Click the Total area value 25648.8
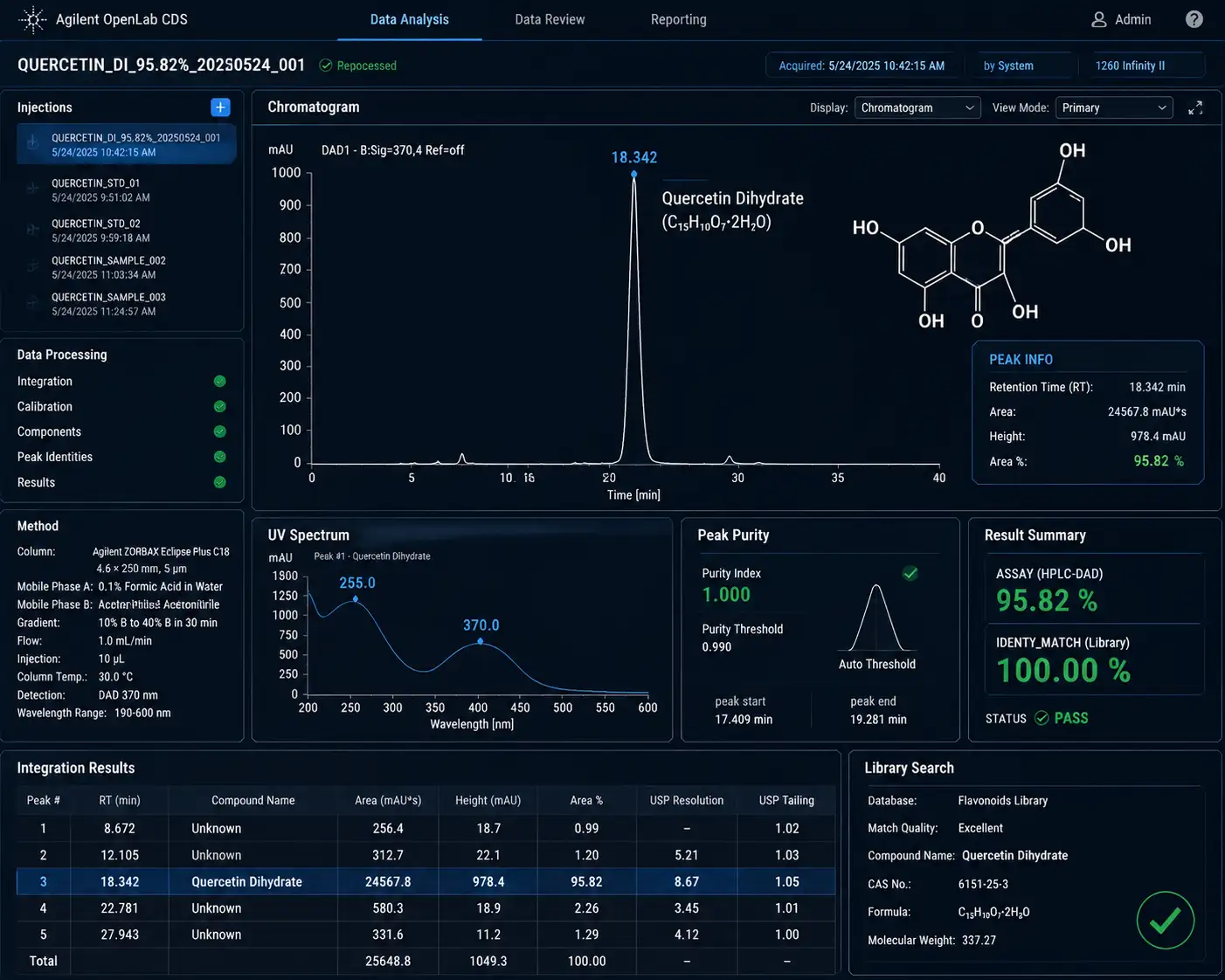The image size is (1225, 980). (x=388, y=961)
